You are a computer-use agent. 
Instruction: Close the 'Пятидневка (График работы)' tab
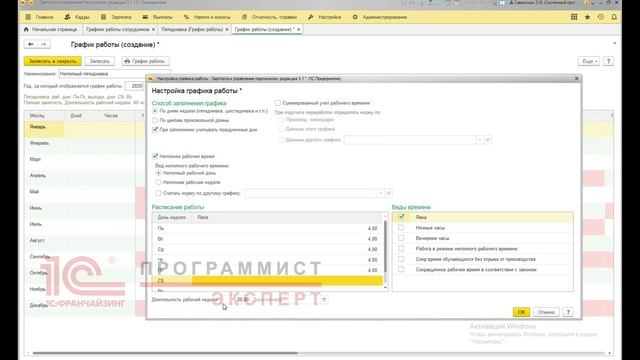click(x=227, y=29)
